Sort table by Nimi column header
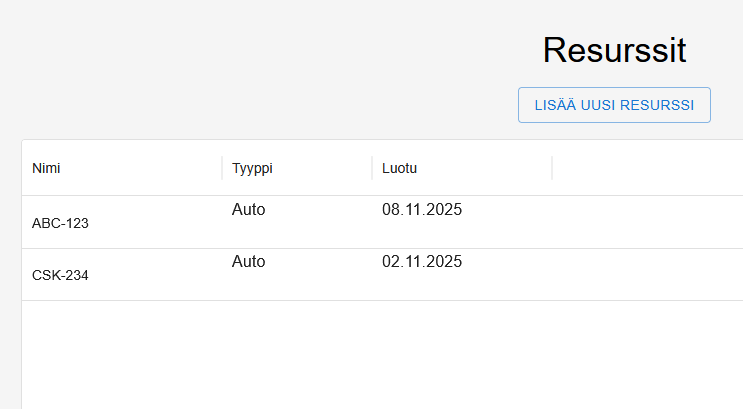This screenshot has width=743, height=409. (47, 168)
